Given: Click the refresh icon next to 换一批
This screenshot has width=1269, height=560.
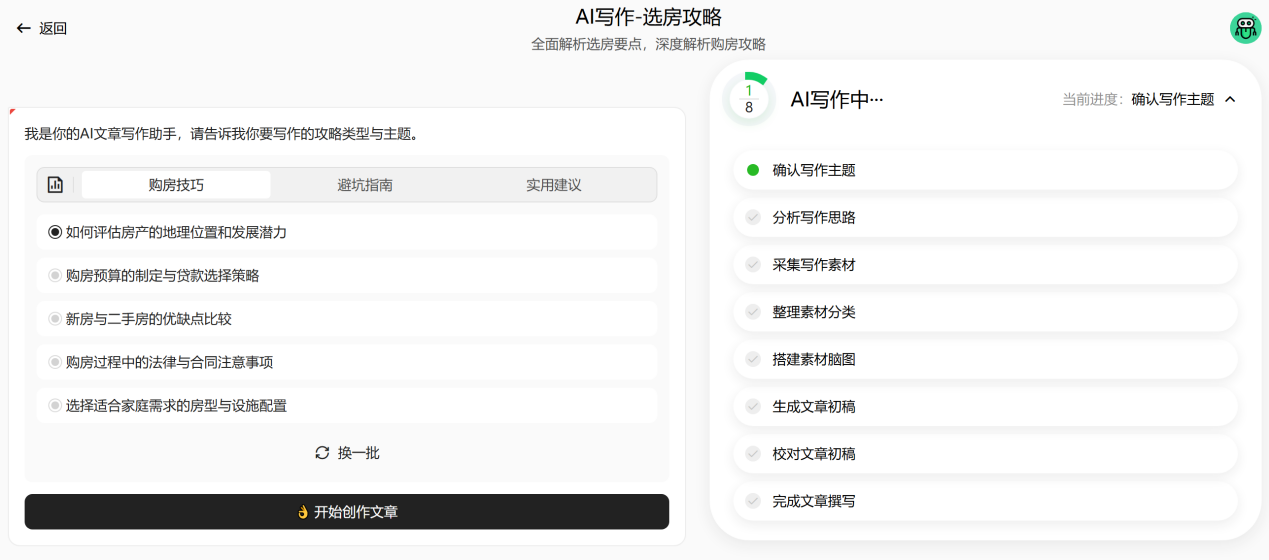Looking at the screenshot, I should [x=322, y=453].
